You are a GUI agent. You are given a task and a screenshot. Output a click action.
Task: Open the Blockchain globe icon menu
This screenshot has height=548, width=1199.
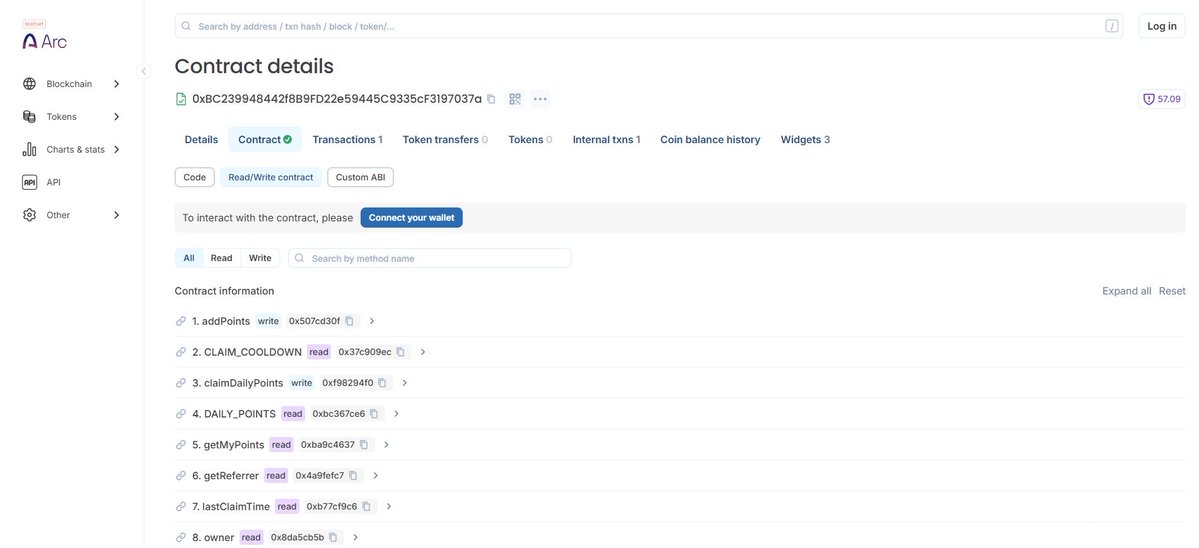click(x=29, y=84)
